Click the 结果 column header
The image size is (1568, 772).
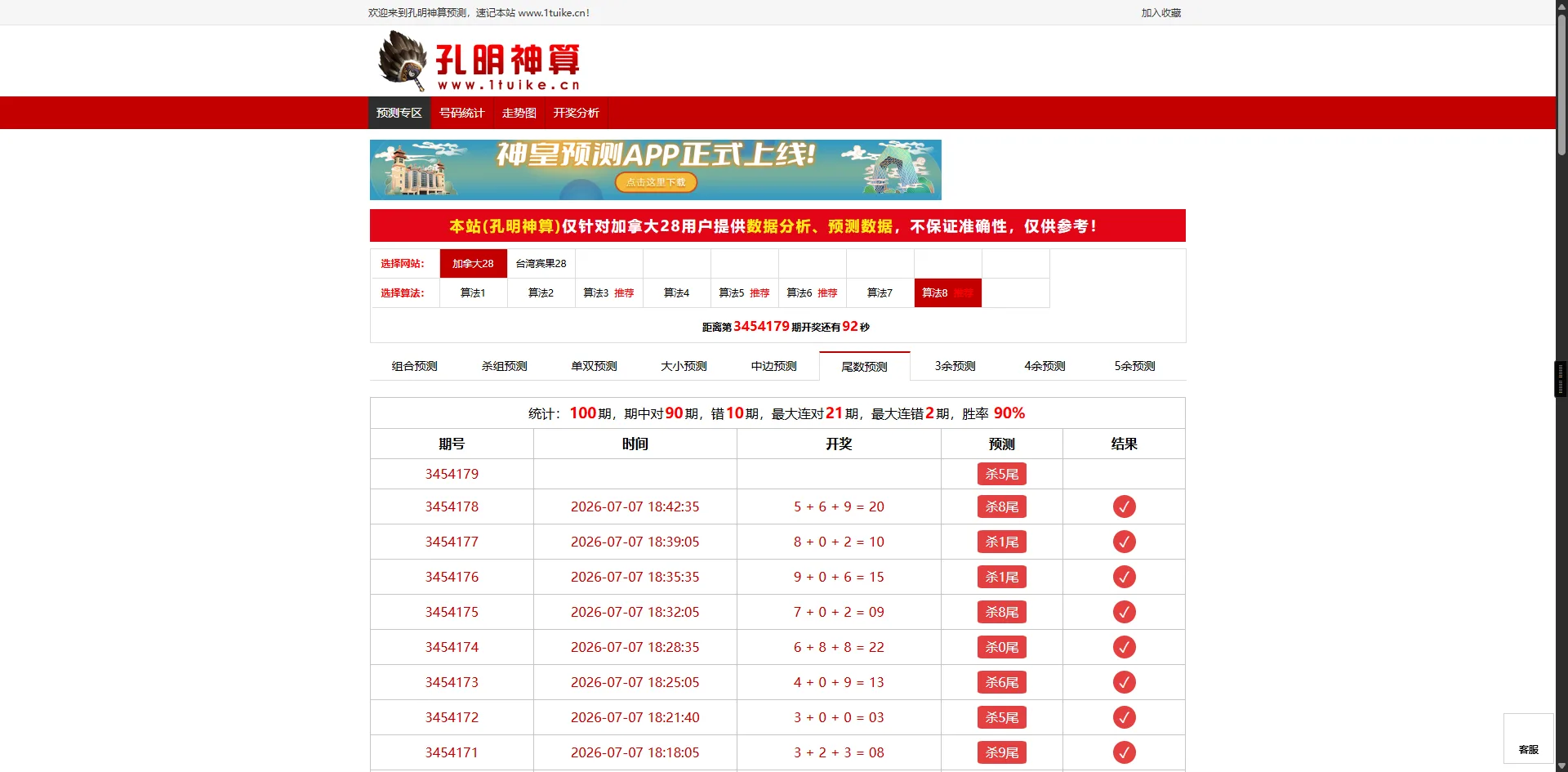click(x=1124, y=444)
